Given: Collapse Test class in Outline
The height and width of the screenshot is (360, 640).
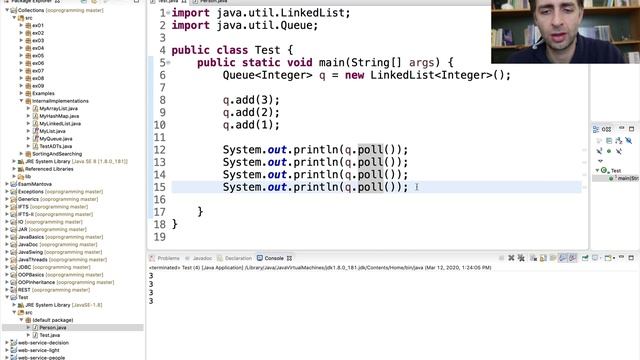Looking at the screenshot, I should click(x=597, y=170).
